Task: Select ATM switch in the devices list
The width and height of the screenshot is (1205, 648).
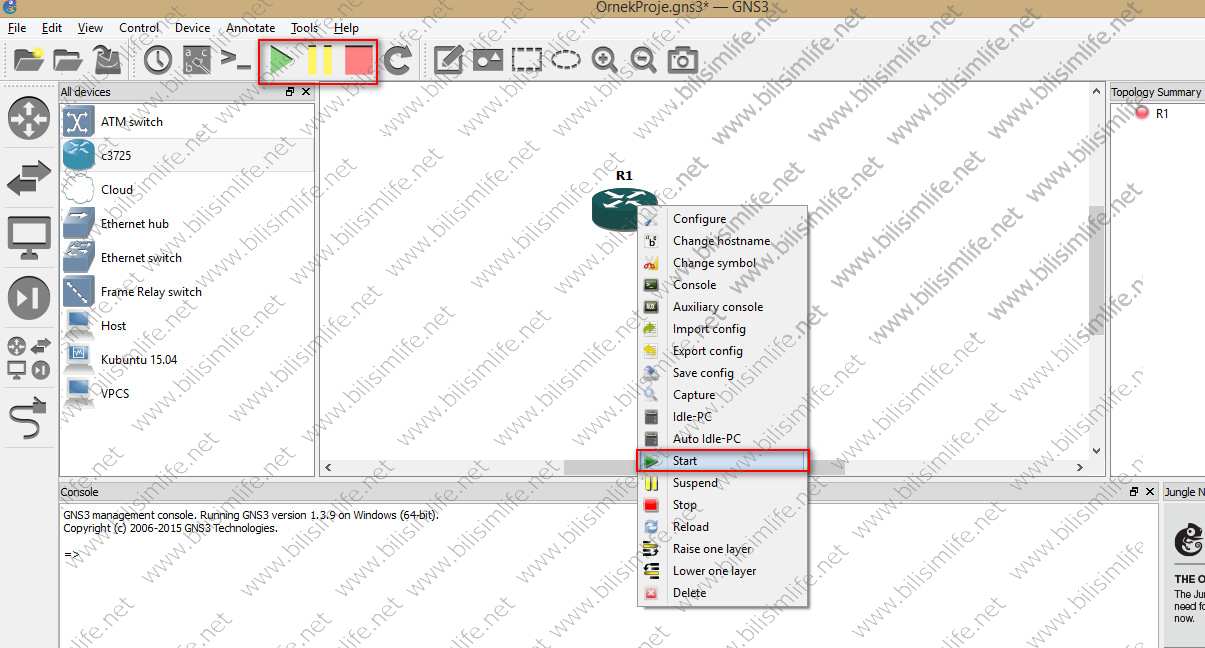Action: point(187,122)
